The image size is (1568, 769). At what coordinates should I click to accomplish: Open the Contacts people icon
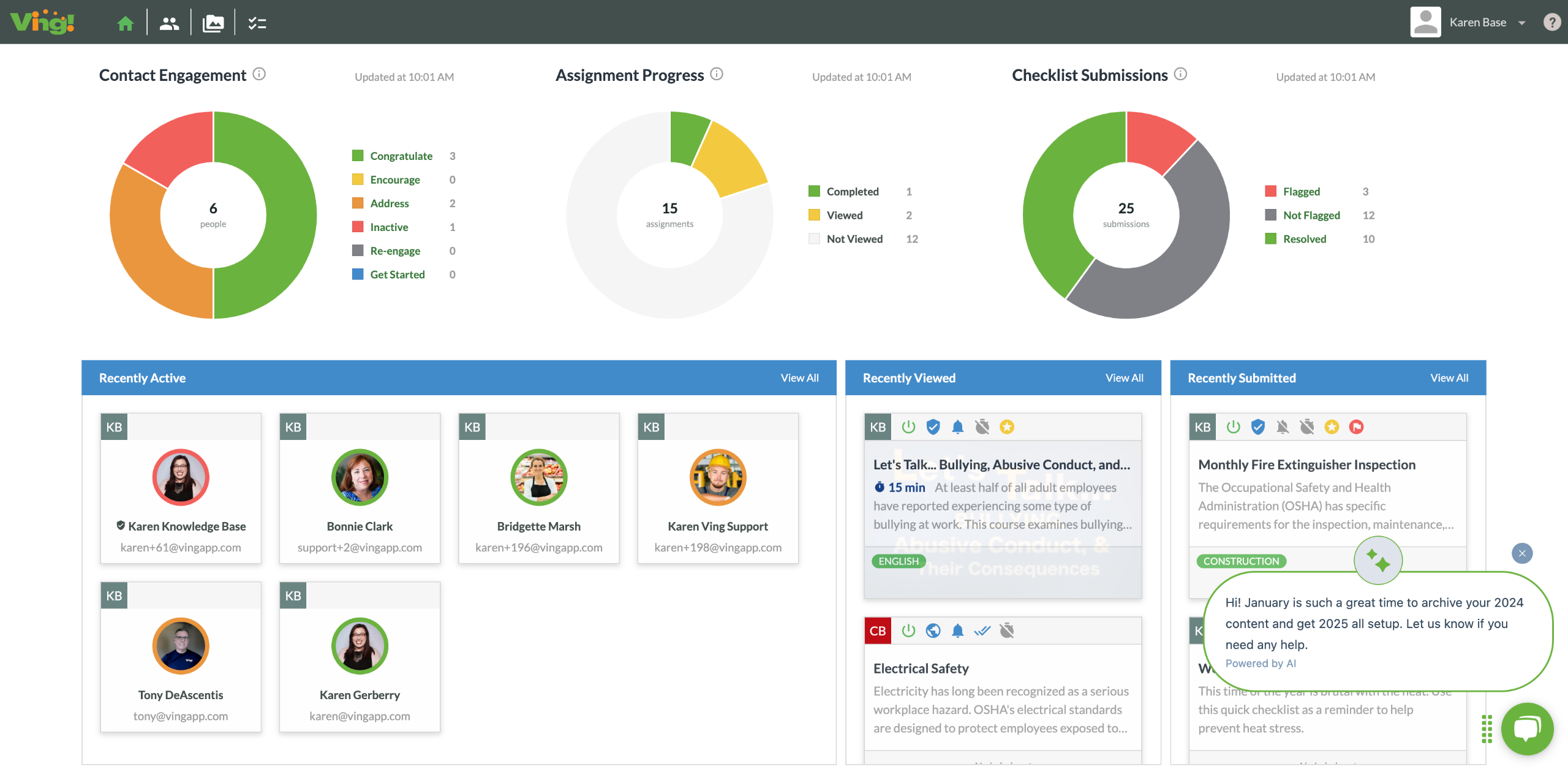[169, 23]
